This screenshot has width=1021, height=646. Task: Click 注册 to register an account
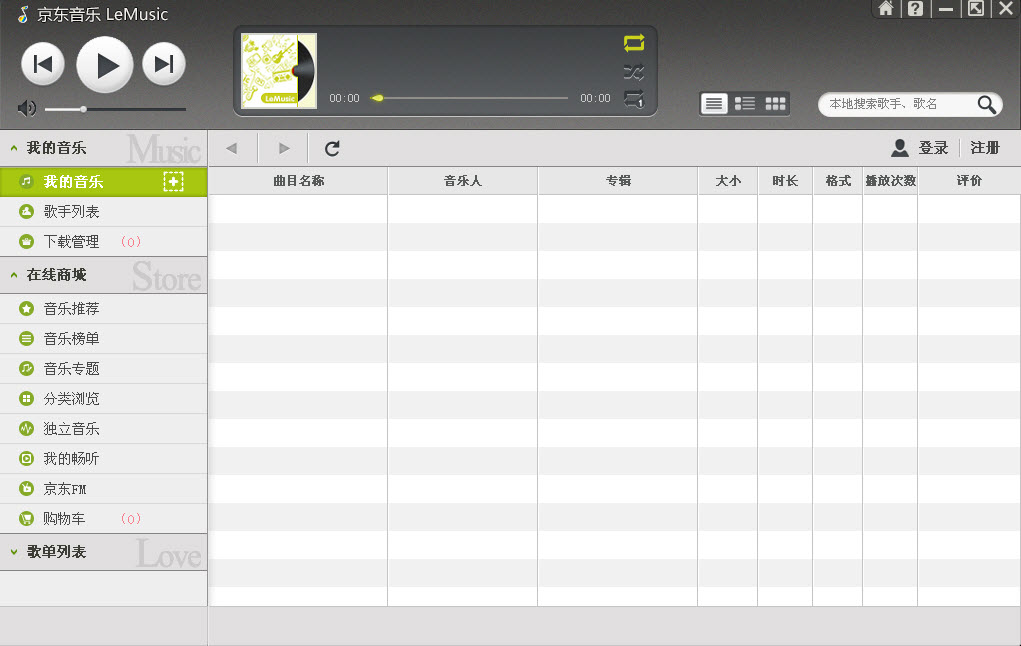(984, 147)
